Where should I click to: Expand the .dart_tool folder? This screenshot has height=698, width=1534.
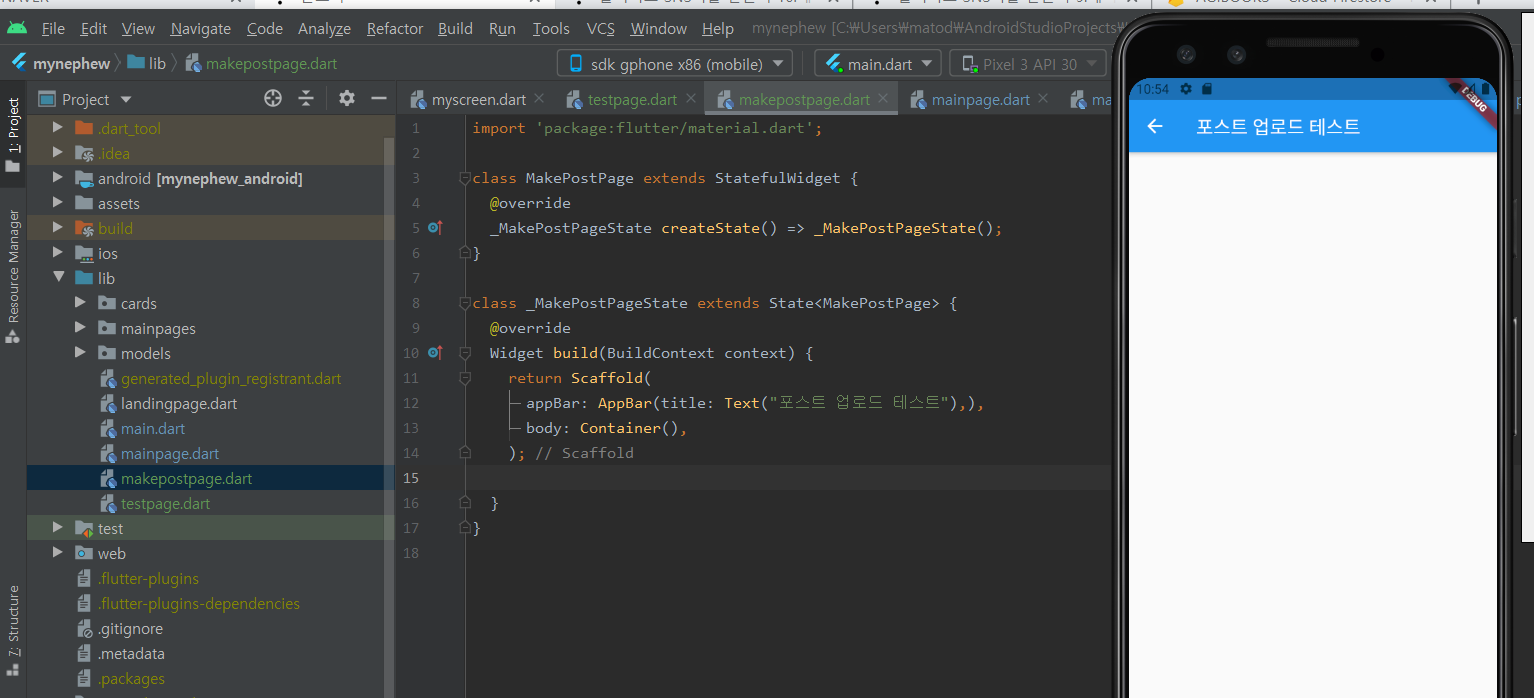pos(57,128)
